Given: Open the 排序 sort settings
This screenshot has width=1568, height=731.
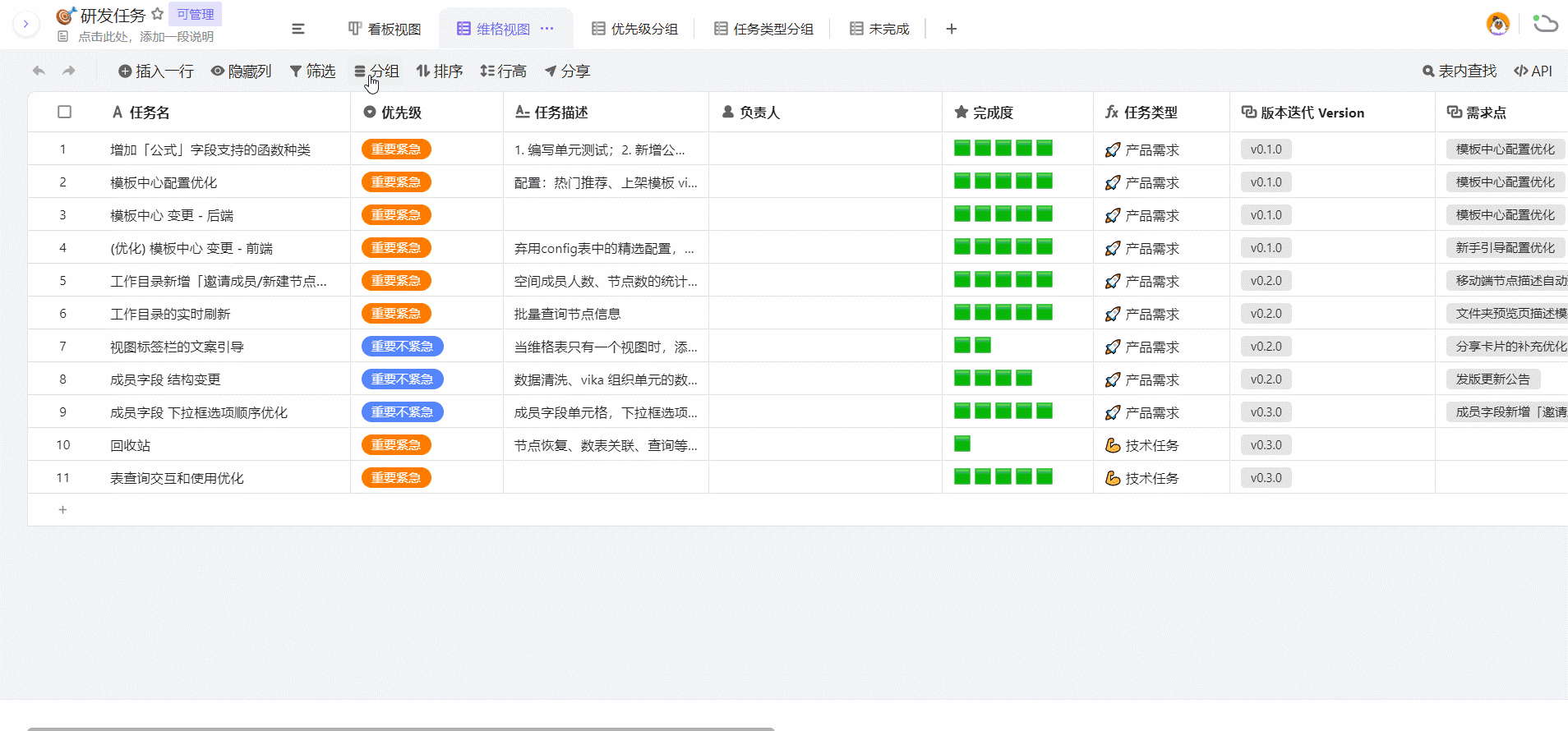Looking at the screenshot, I should pyautogui.click(x=440, y=71).
